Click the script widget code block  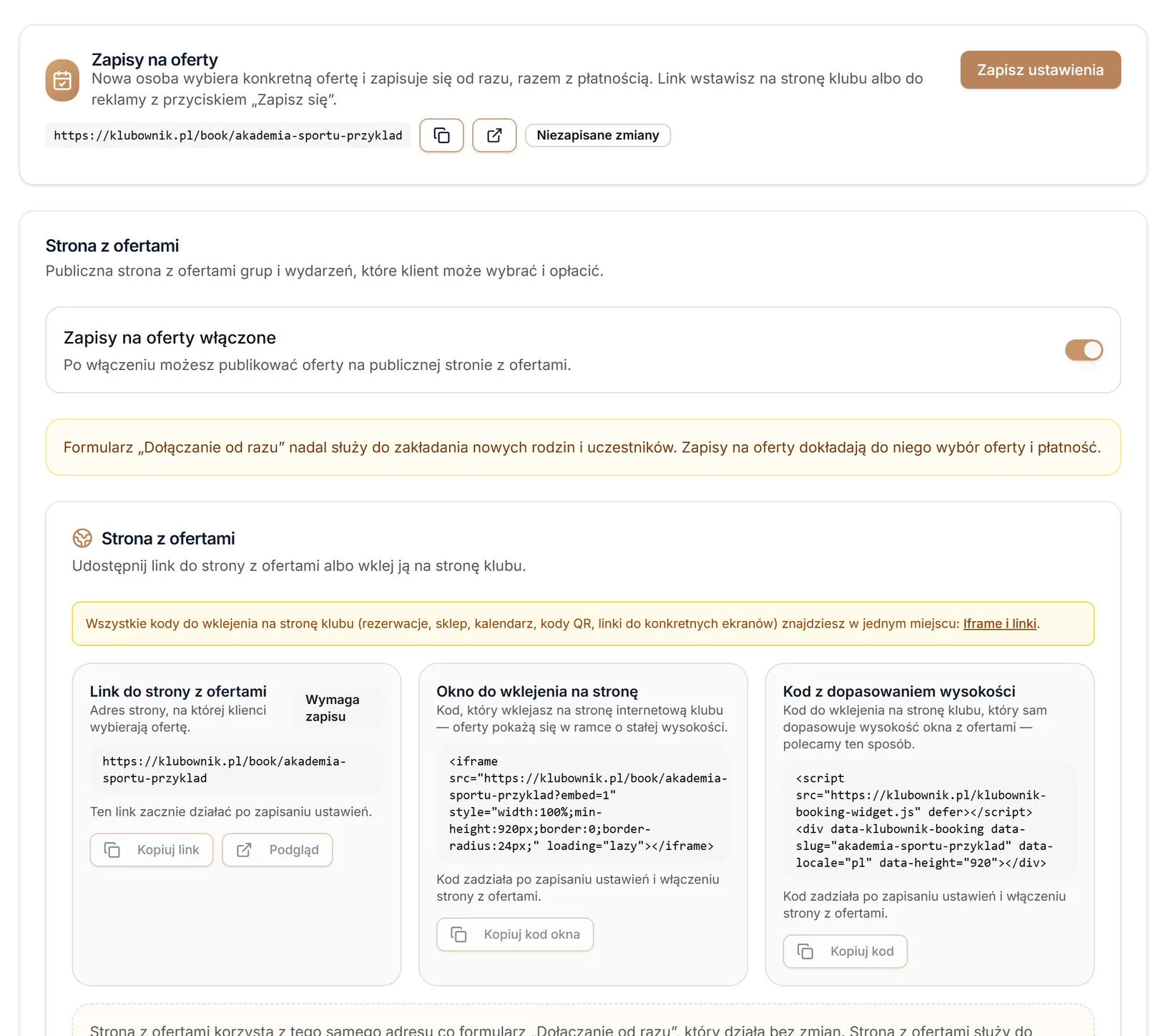coord(930,821)
